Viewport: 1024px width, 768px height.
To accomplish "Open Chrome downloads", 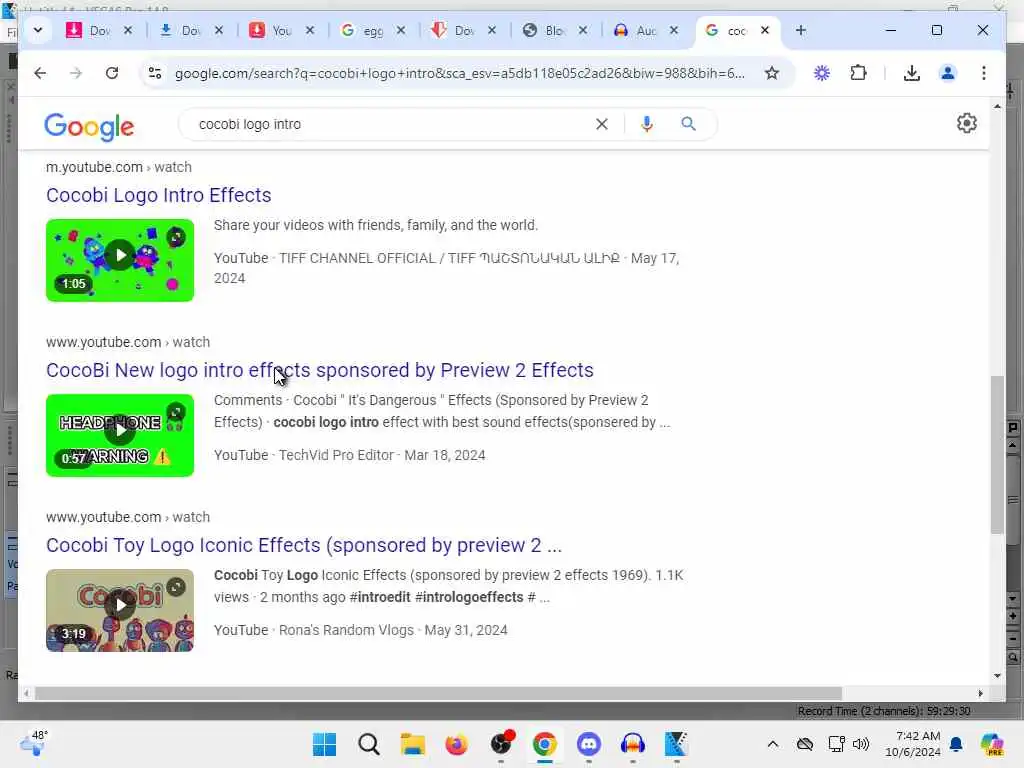I will click(912, 73).
